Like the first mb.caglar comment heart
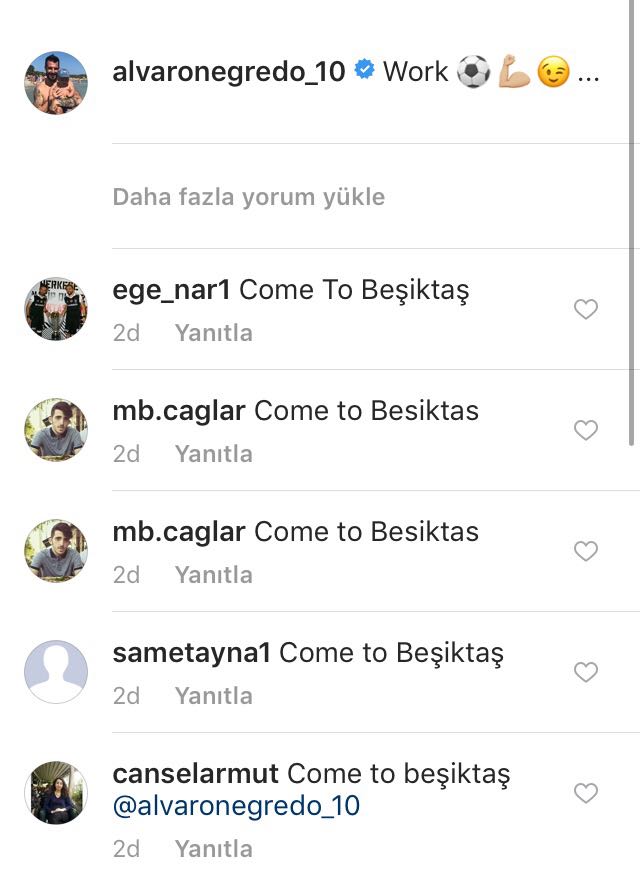The height and width of the screenshot is (881, 640). tap(585, 430)
